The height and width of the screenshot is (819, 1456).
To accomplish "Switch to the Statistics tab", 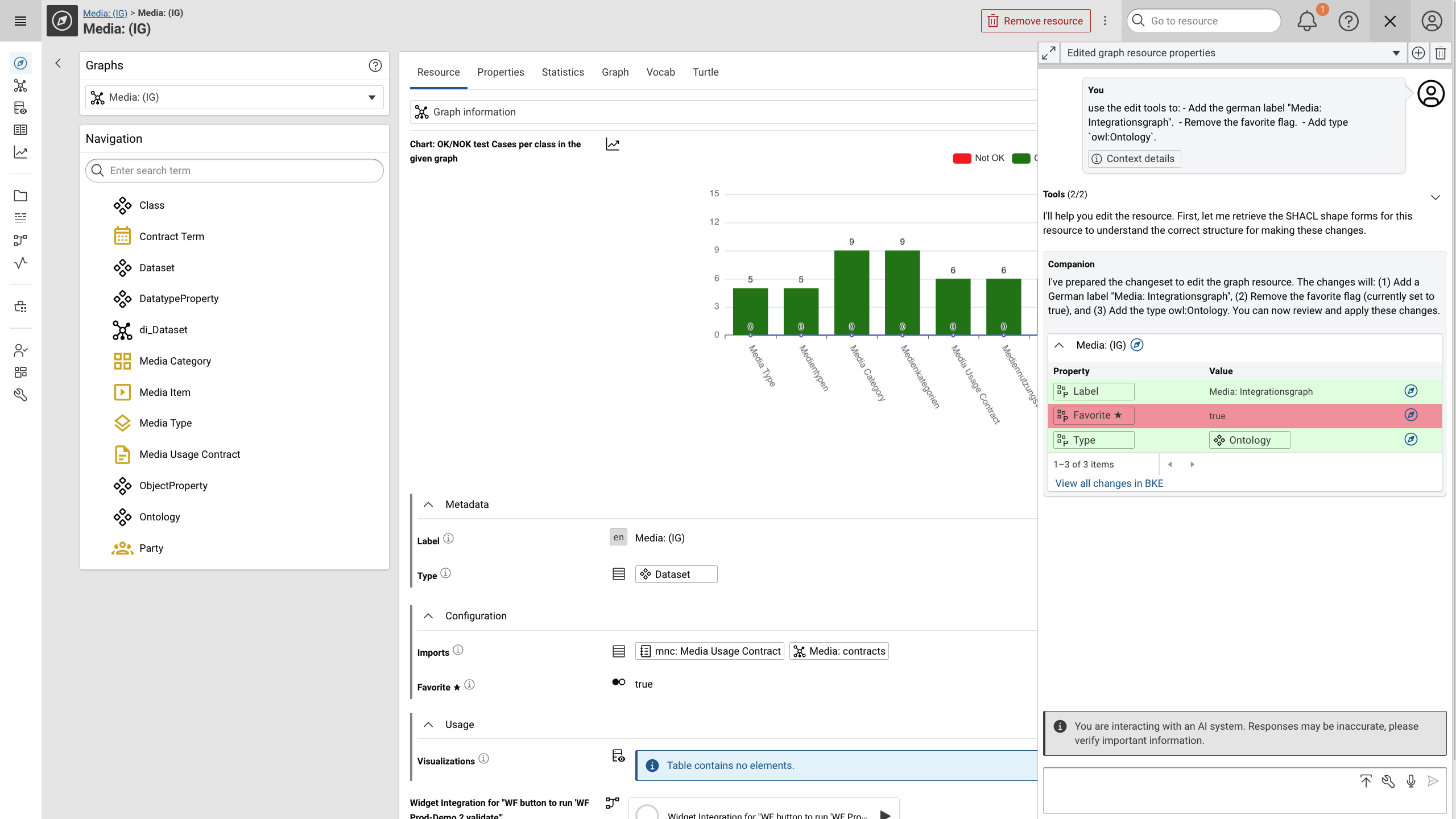I will point(562,72).
